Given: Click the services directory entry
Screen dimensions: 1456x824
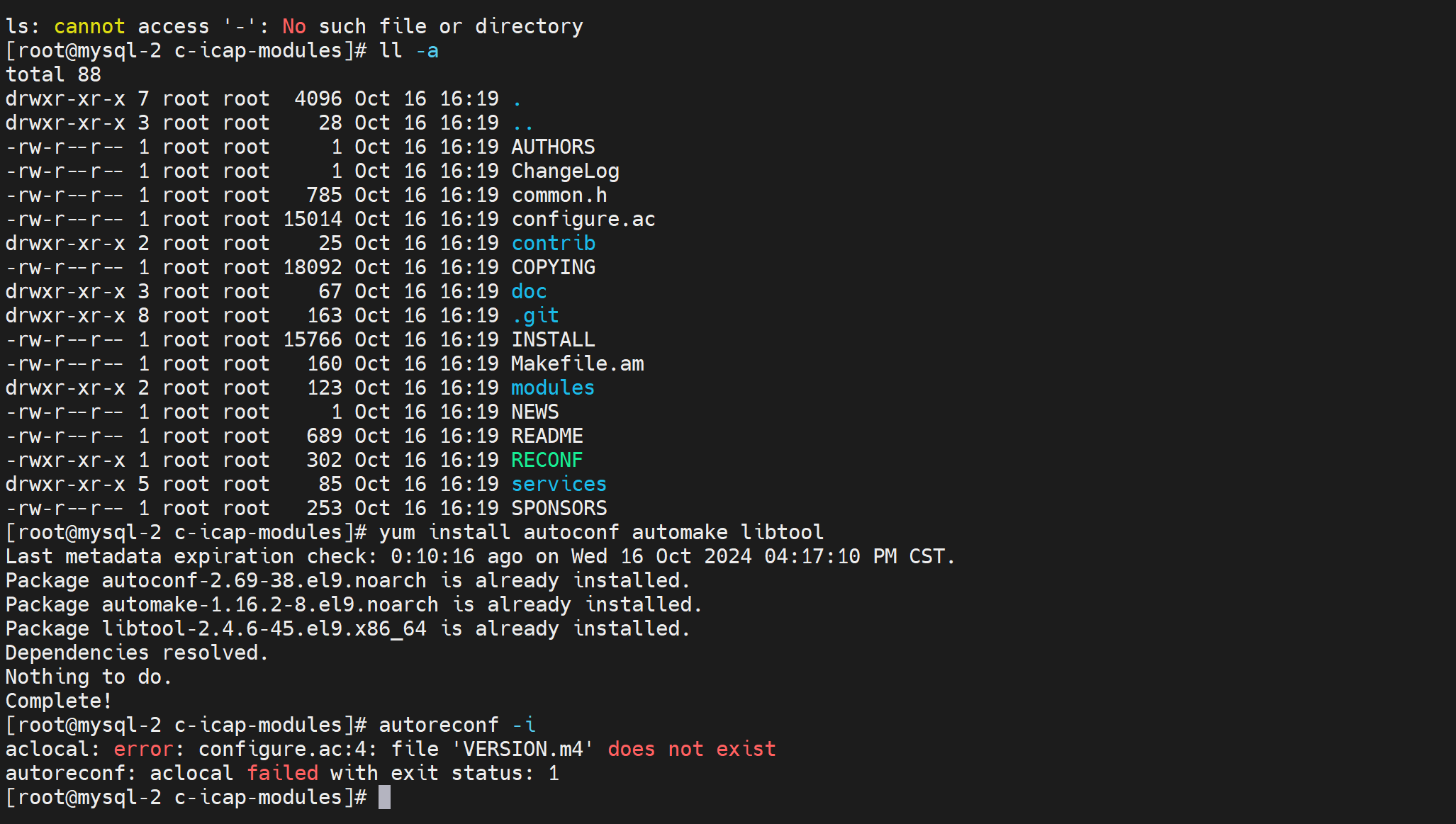Looking at the screenshot, I should point(559,484).
